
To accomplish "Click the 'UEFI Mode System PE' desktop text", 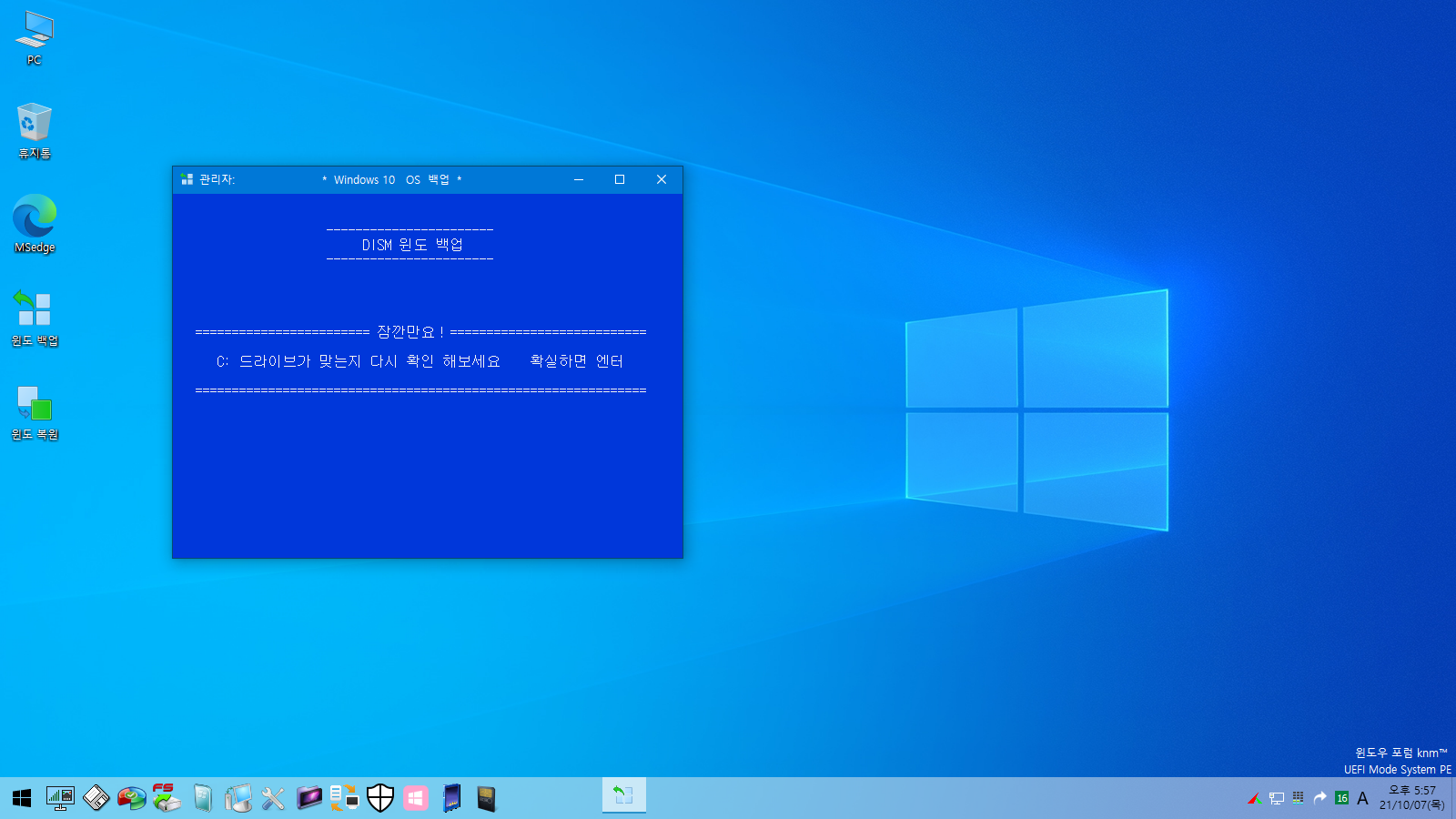I will pos(1397,770).
